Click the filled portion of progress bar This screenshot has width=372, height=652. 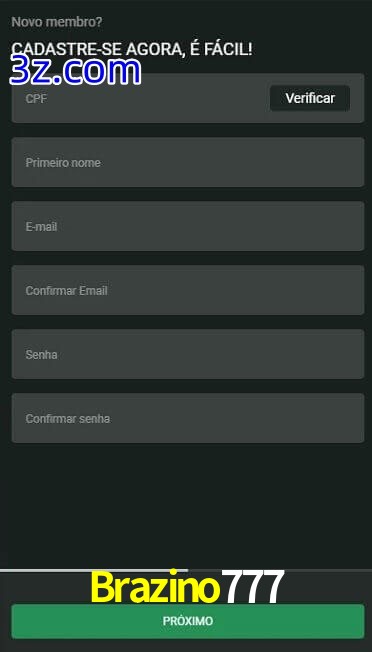94,570
